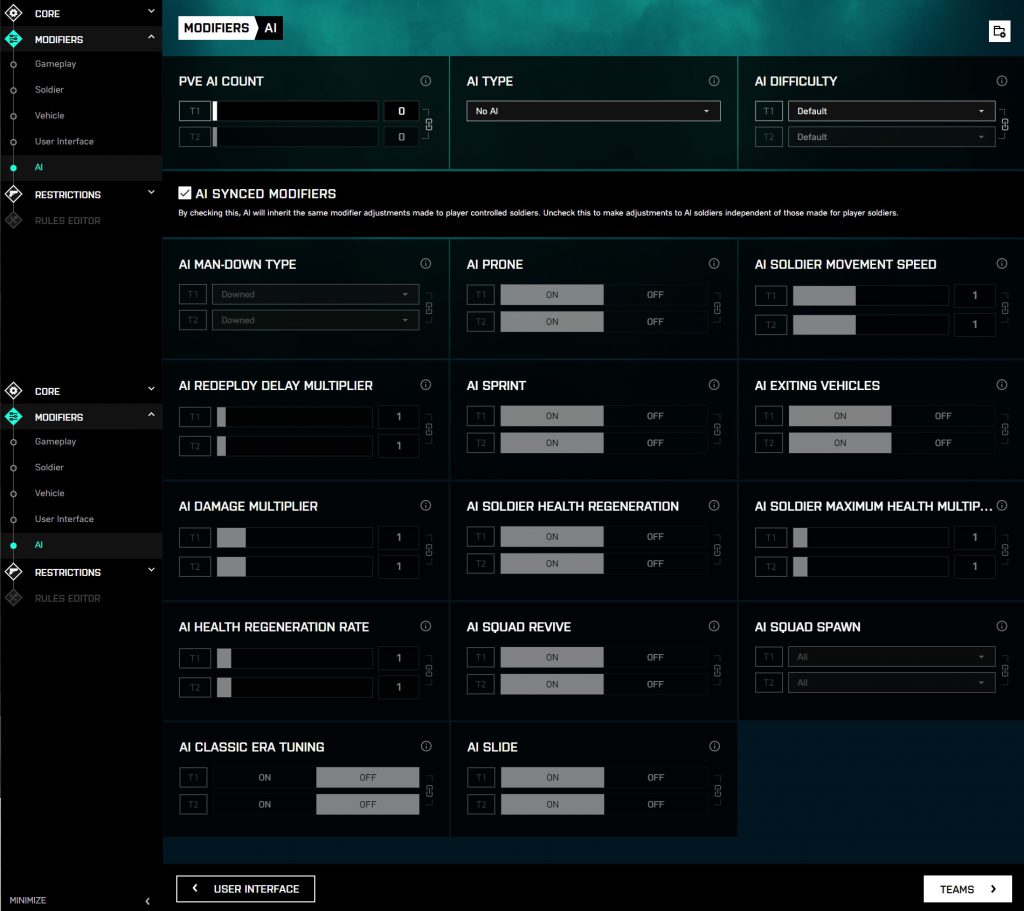The width and height of the screenshot is (1024, 911).
Task: Set AI Prone T1 to OFF
Action: pyautogui.click(x=655, y=295)
